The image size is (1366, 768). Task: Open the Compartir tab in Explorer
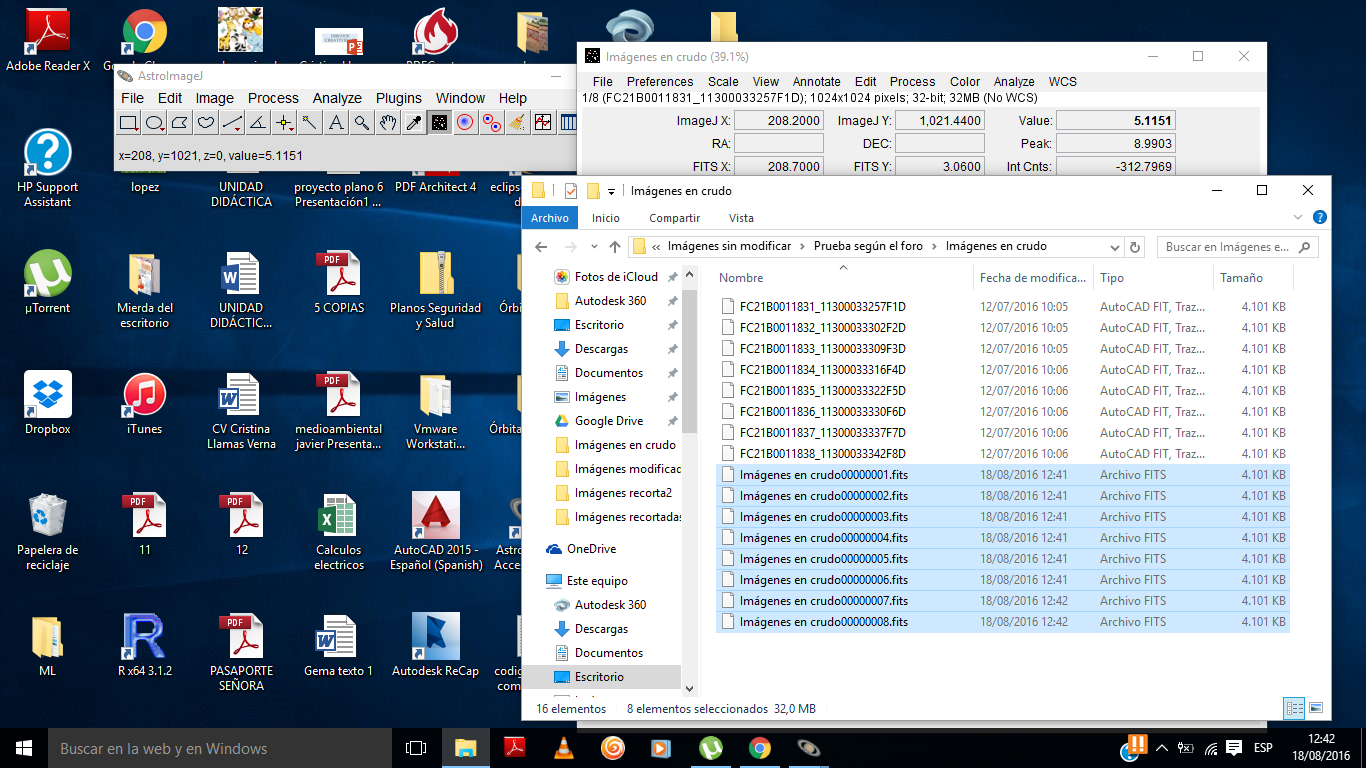(674, 218)
